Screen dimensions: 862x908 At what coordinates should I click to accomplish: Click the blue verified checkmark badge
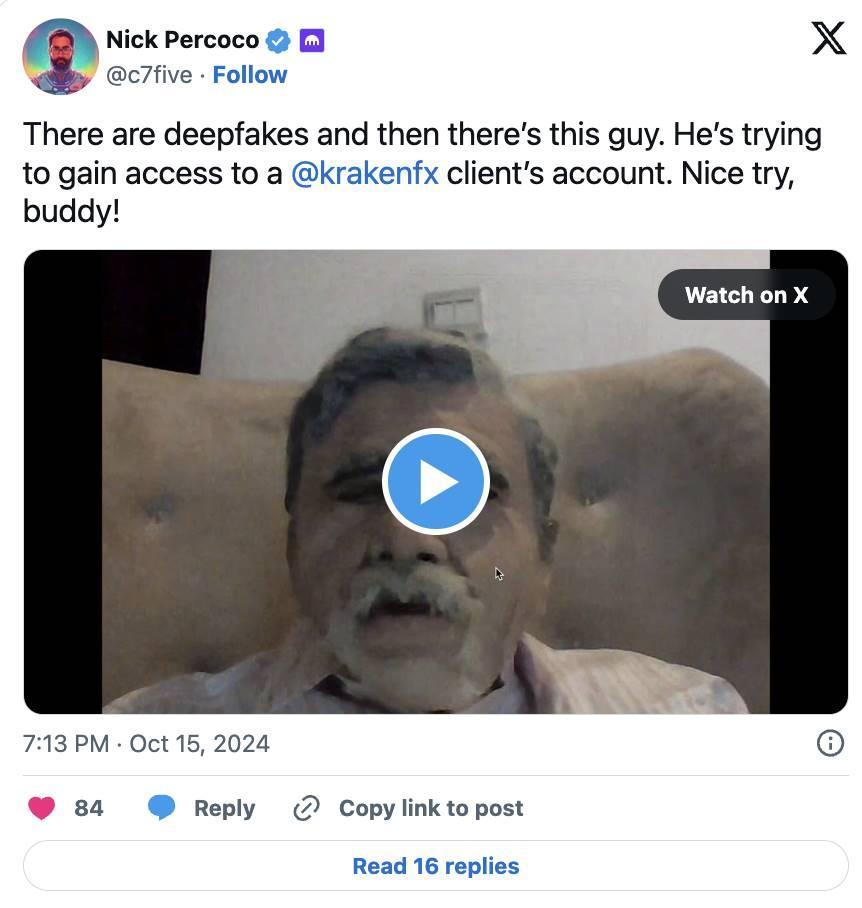pos(278,41)
